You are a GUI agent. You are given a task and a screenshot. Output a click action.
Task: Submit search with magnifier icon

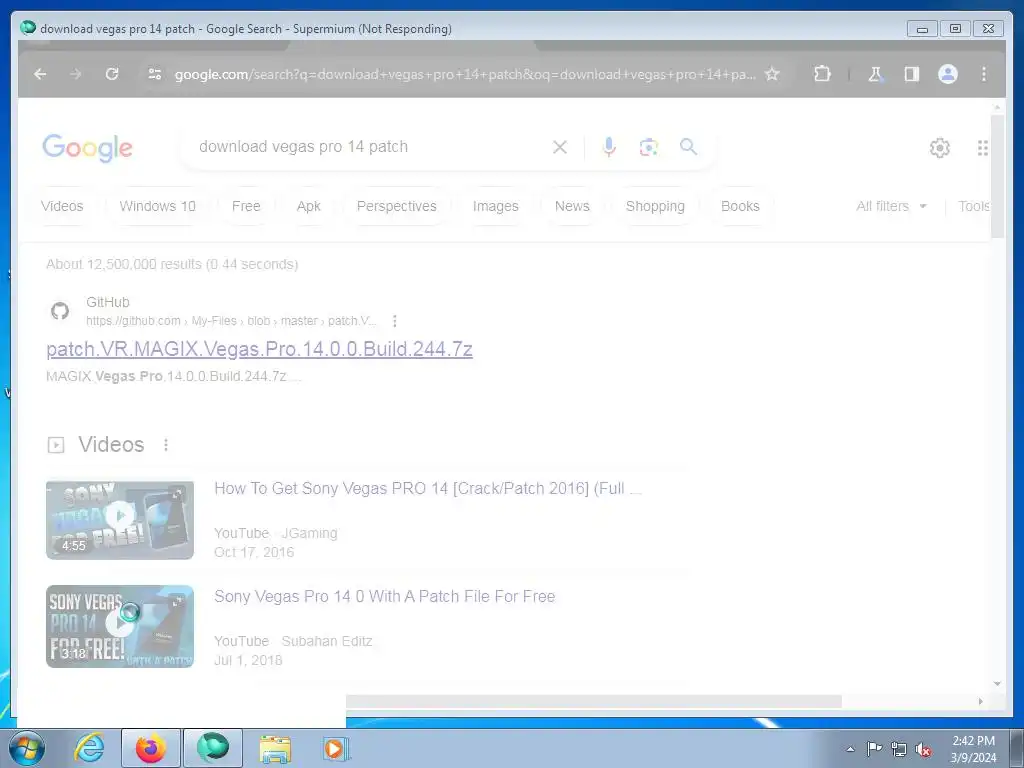(688, 146)
